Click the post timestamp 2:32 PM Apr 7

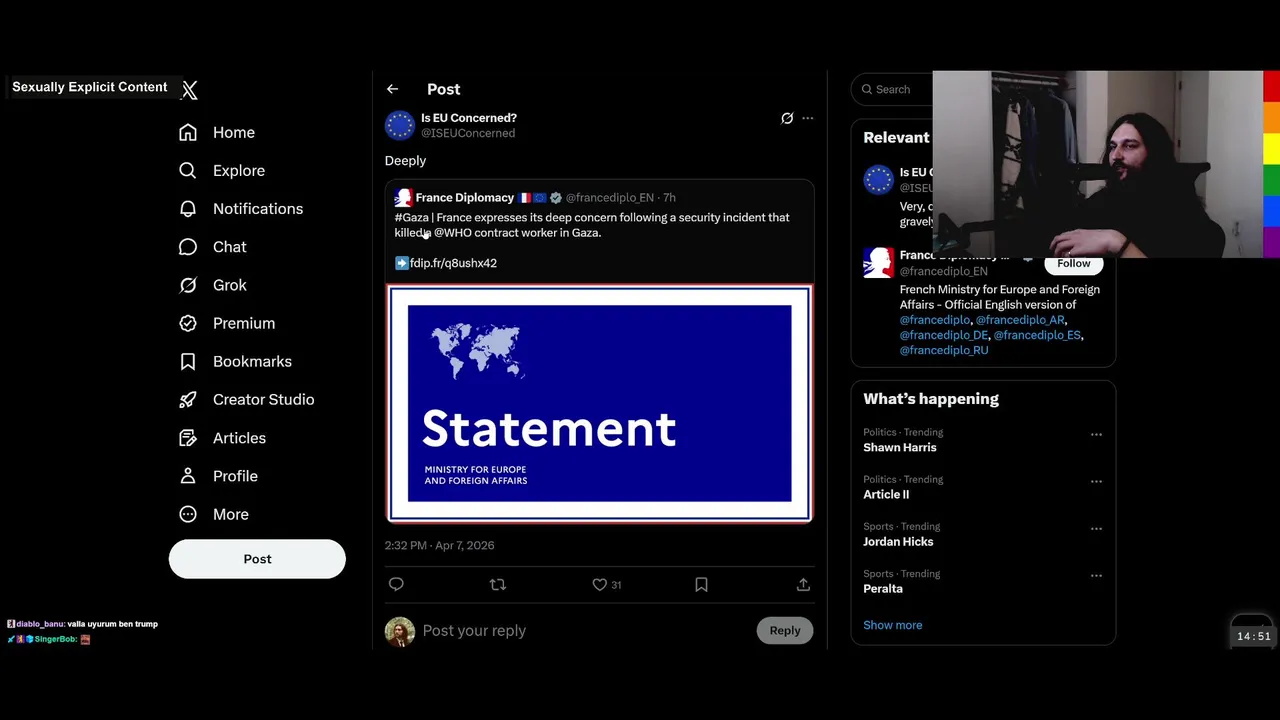(x=440, y=546)
